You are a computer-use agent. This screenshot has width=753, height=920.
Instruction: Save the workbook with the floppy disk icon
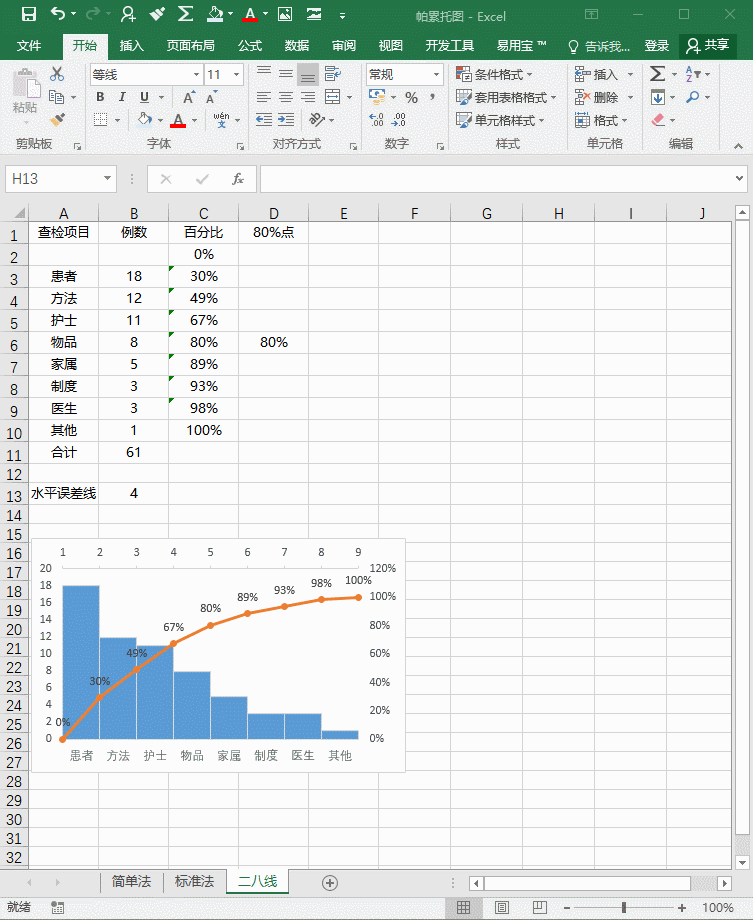point(28,14)
